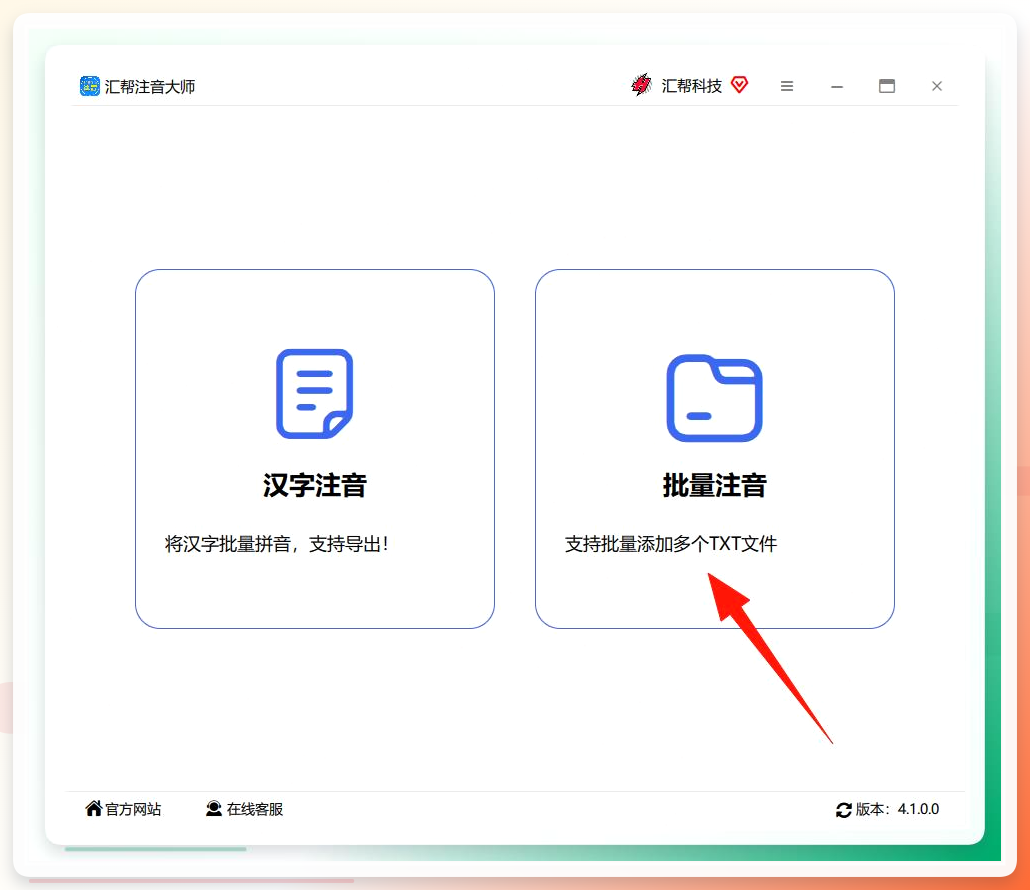The width and height of the screenshot is (1030, 890).
Task: Click description 支持批量添加多个TXT文件
Action: [x=671, y=544]
